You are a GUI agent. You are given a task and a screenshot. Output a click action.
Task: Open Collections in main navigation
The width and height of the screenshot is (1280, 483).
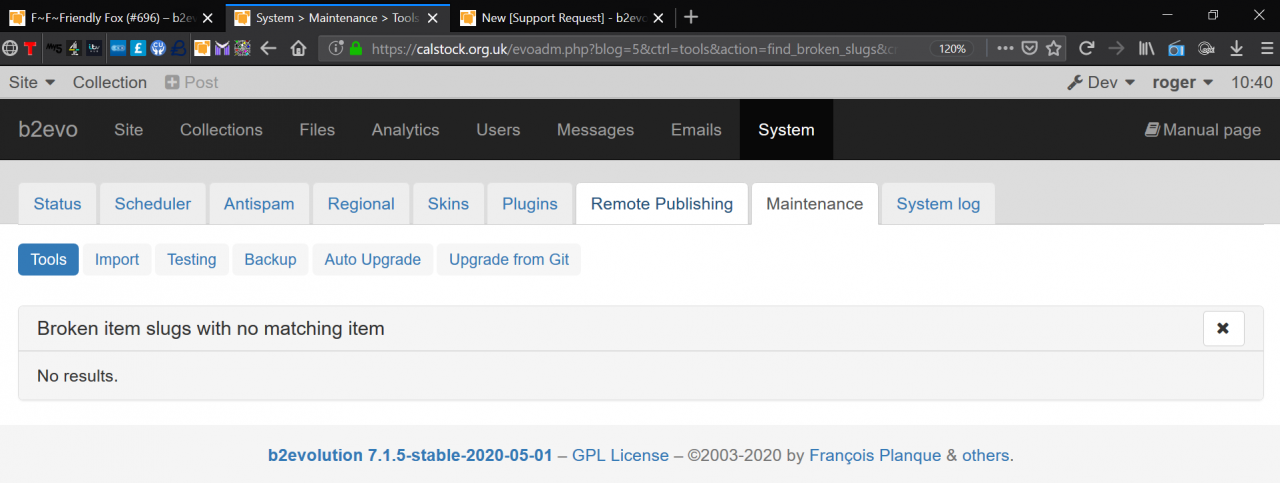tap(221, 129)
